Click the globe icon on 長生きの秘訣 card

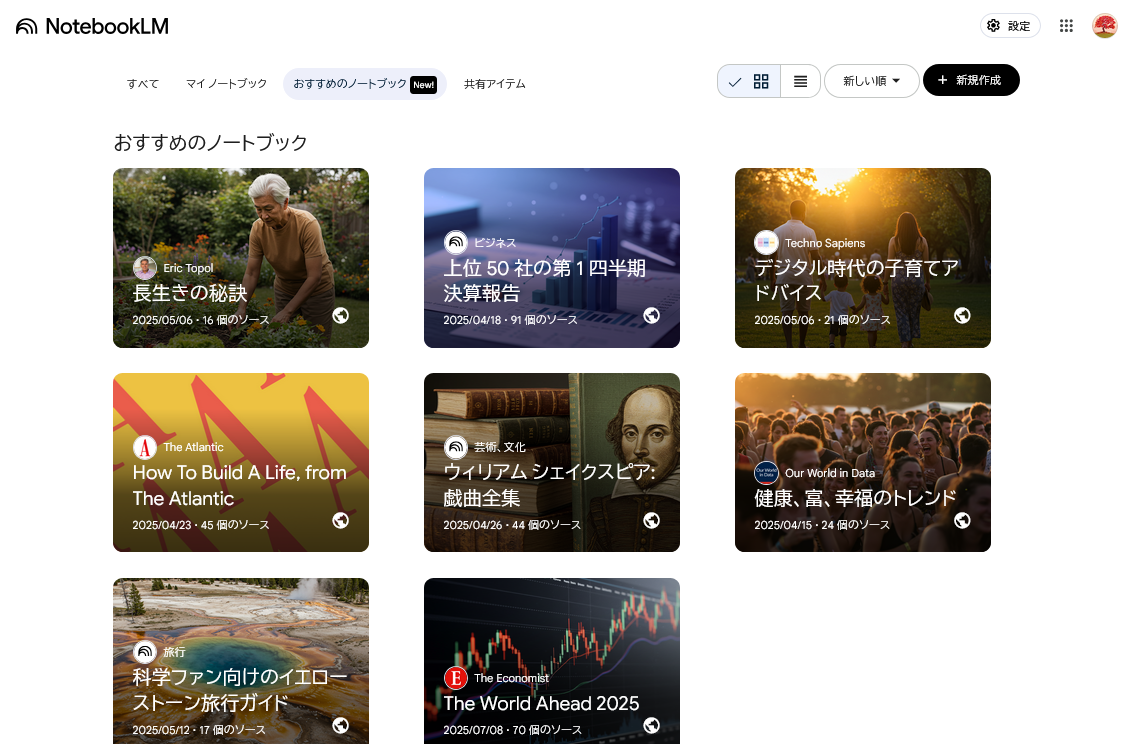pyautogui.click(x=341, y=315)
